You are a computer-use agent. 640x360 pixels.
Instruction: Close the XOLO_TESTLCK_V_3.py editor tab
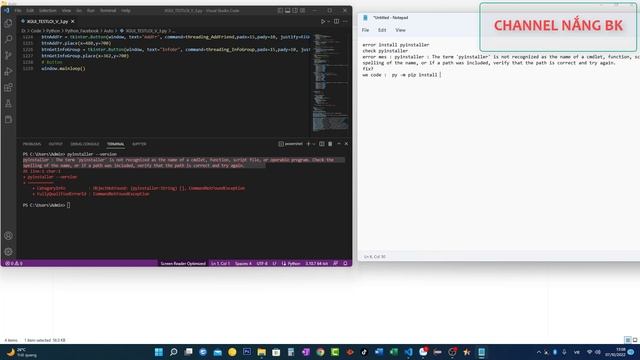tap(73, 21)
